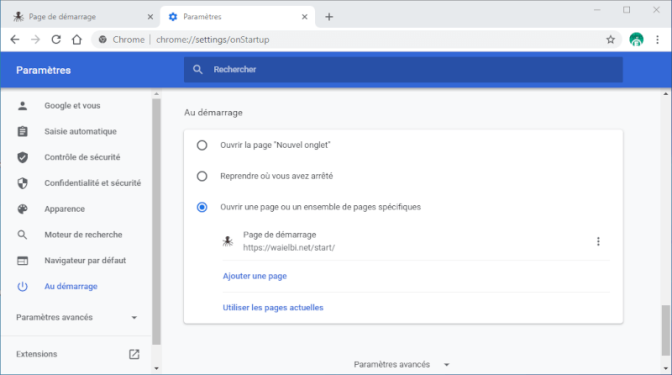Open Navigateur par défaut section

coord(85,261)
